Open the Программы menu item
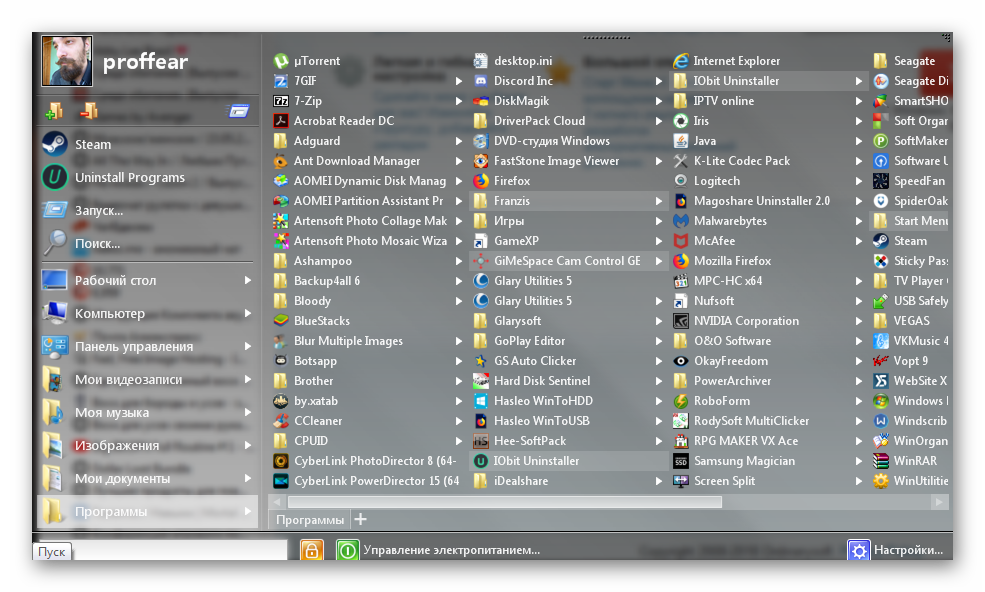985x592 pixels. 148,511
